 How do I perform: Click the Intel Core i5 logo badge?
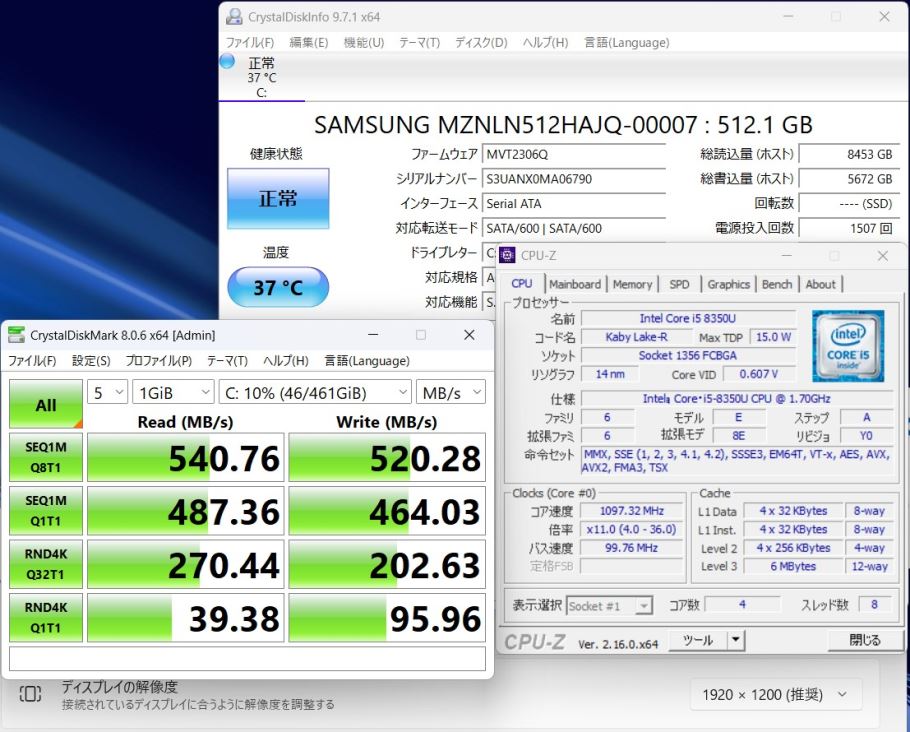(x=847, y=346)
